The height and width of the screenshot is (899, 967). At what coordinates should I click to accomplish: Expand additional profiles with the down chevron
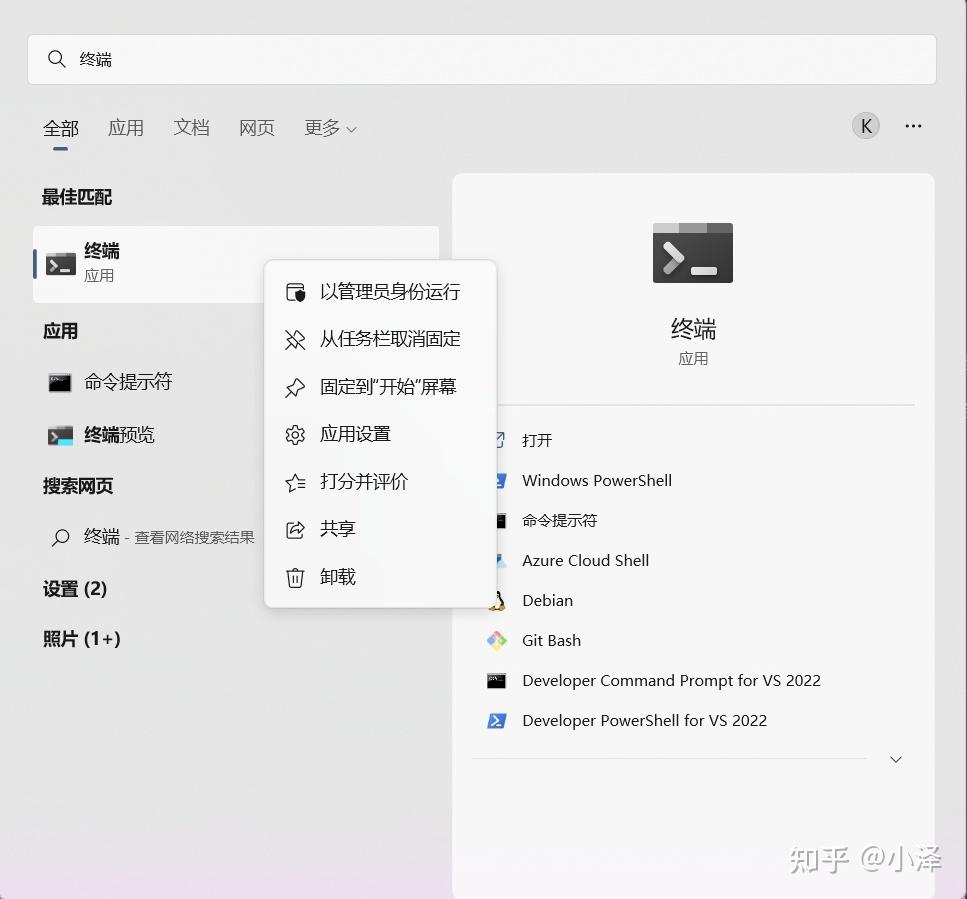coord(895,759)
